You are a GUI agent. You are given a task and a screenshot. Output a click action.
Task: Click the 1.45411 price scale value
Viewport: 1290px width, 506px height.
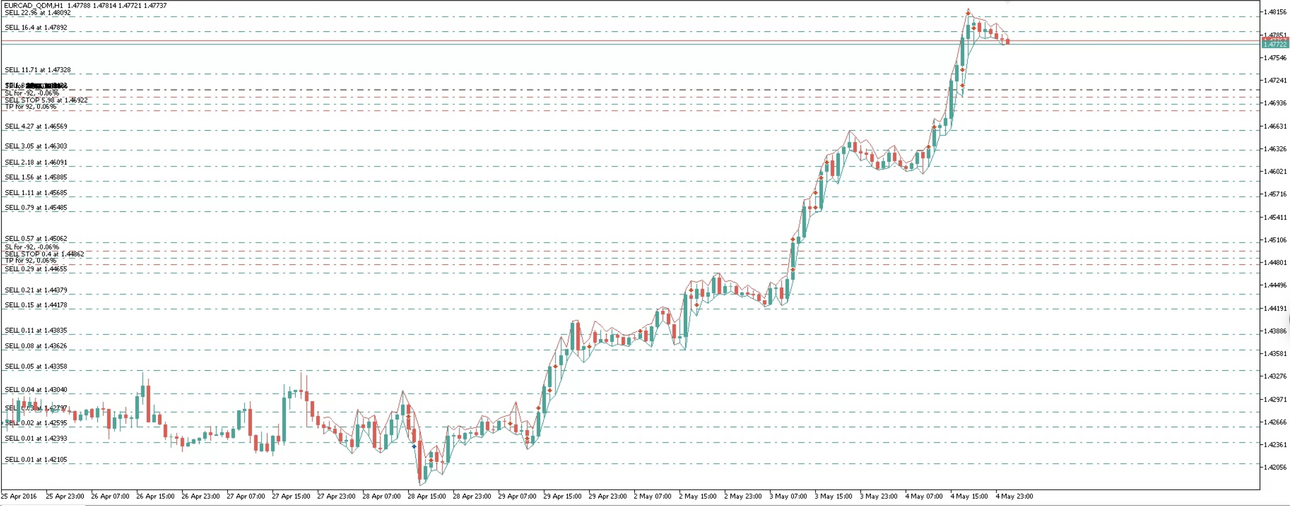[x=1273, y=217]
